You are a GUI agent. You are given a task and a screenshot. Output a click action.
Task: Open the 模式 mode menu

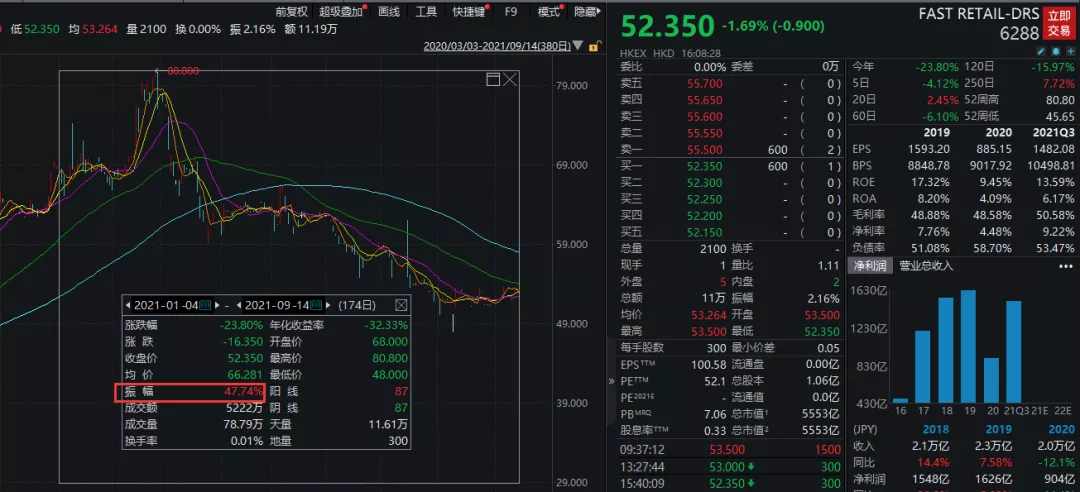pyautogui.click(x=549, y=12)
